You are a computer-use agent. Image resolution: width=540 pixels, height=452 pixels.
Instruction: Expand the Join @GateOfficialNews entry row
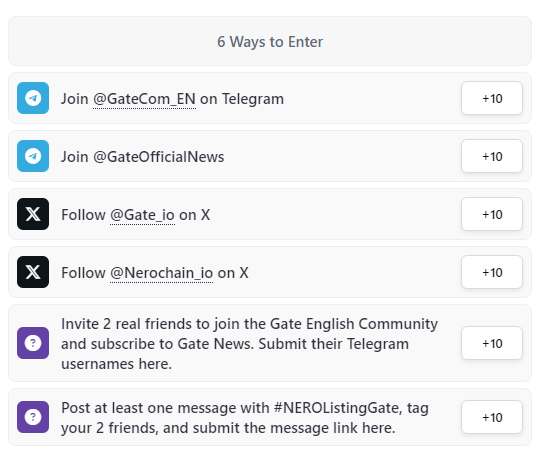pos(270,156)
